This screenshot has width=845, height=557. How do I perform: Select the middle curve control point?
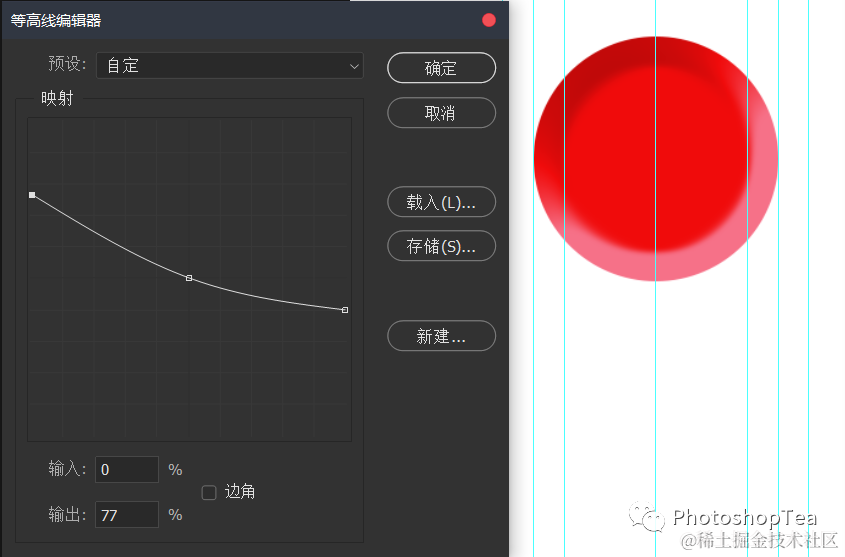[189, 278]
